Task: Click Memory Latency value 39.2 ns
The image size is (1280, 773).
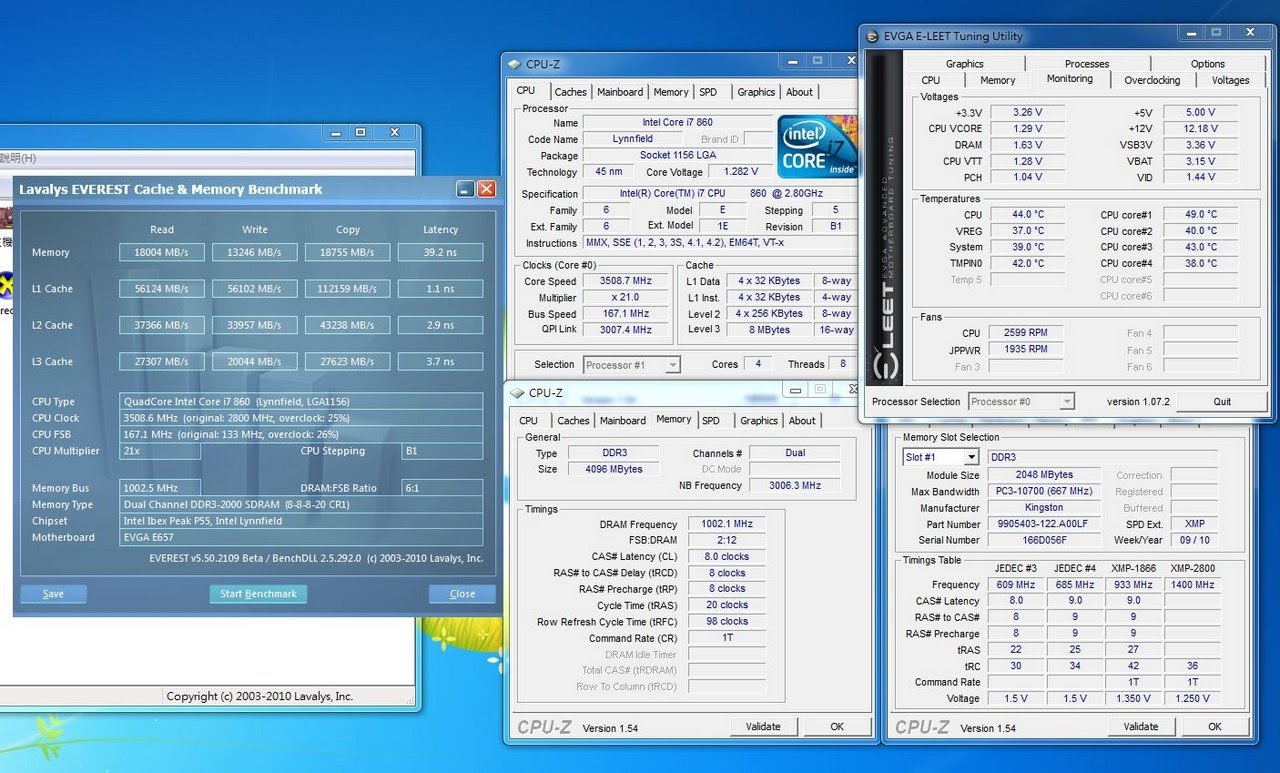Action: tap(440, 253)
